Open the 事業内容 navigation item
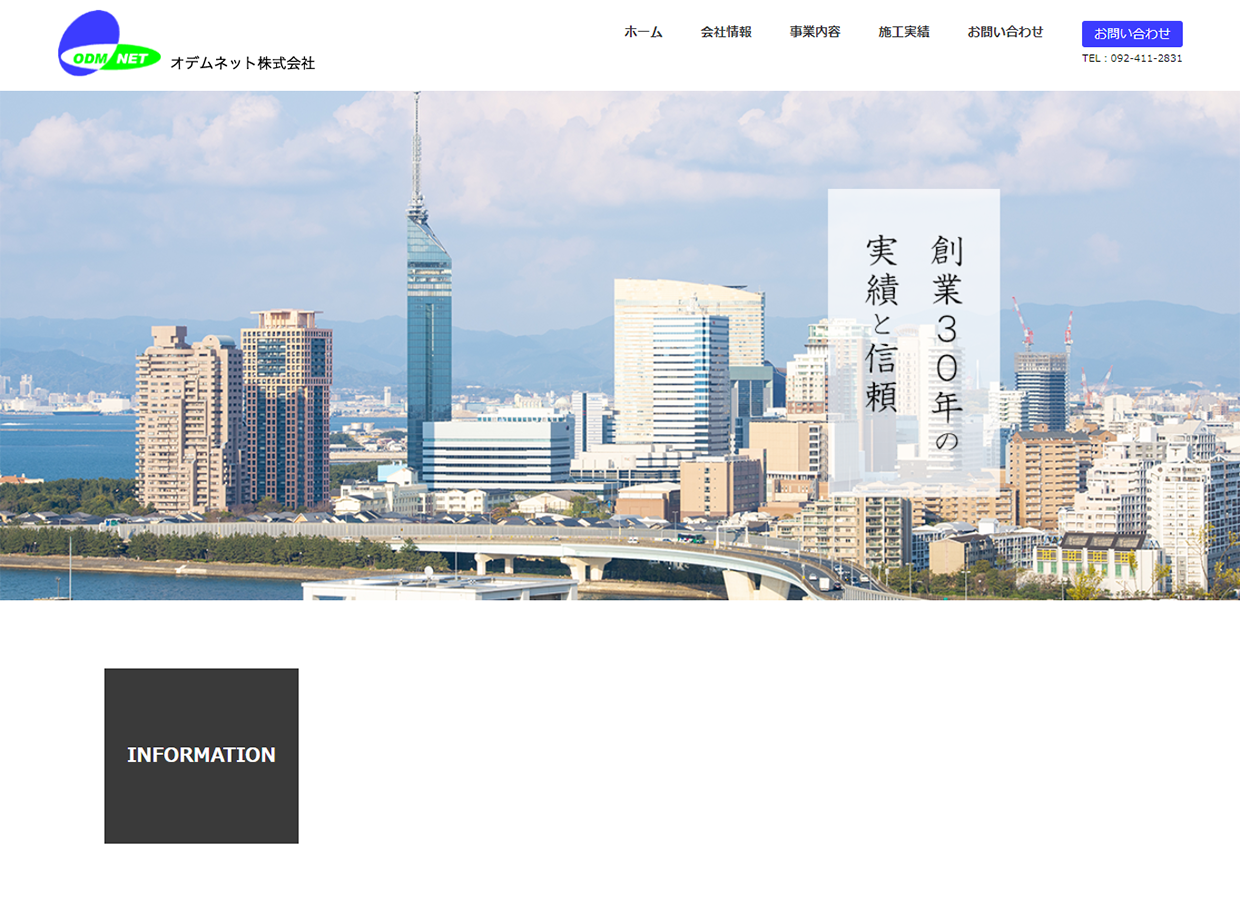The width and height of the screenshot is (1240, 900). (815, 32)
